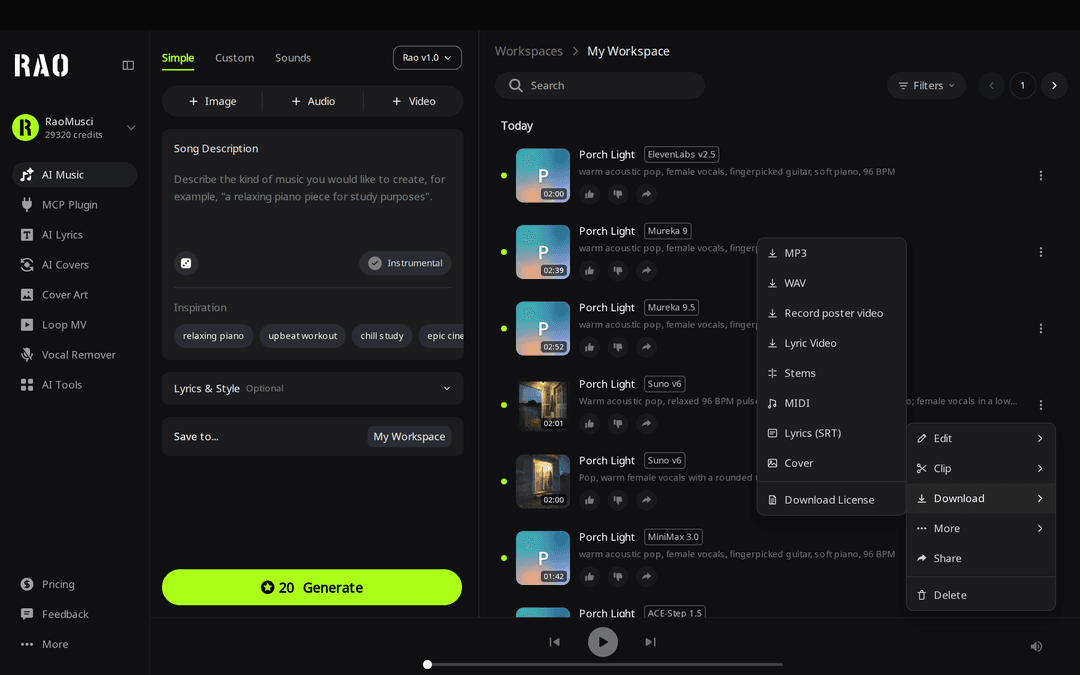
Task: Expand Edit submenu
Action: 981,439
